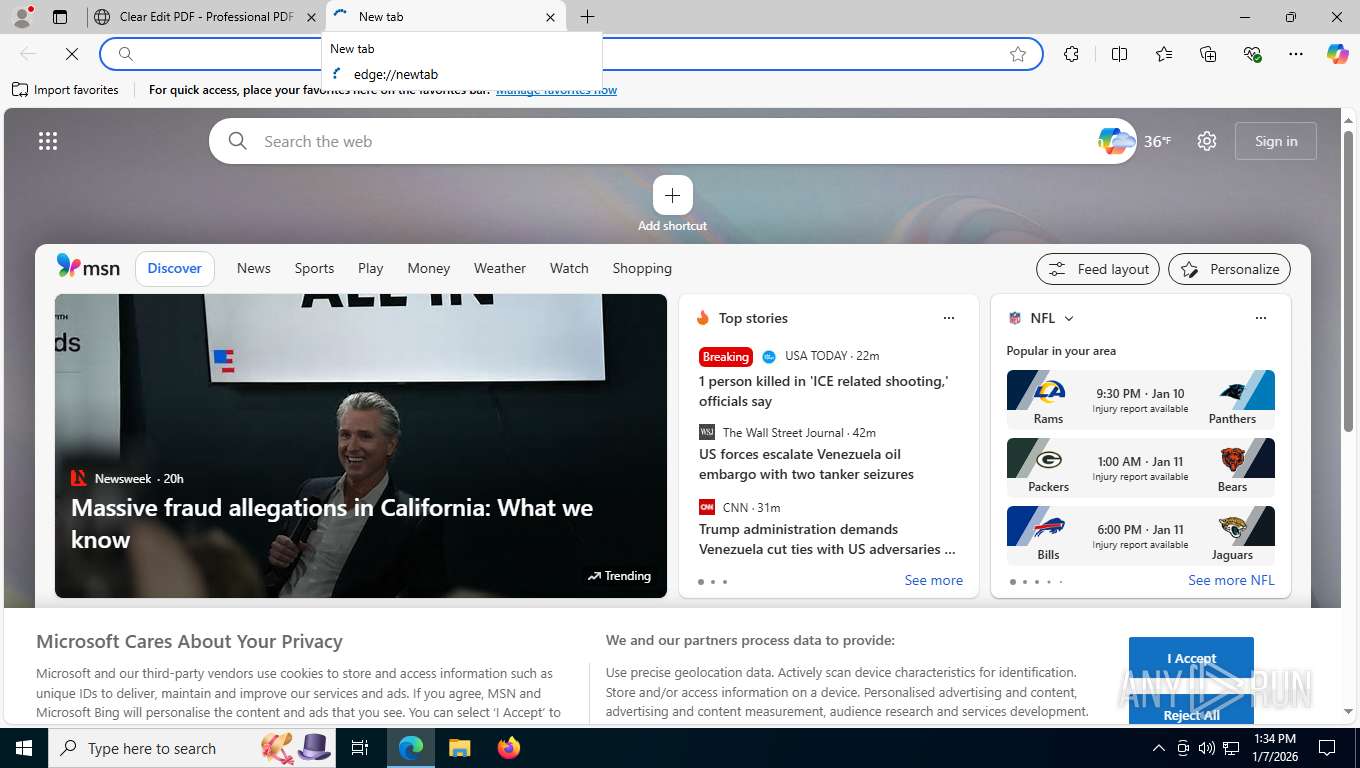Add this page to favorites star

[x=1018, y=54]
